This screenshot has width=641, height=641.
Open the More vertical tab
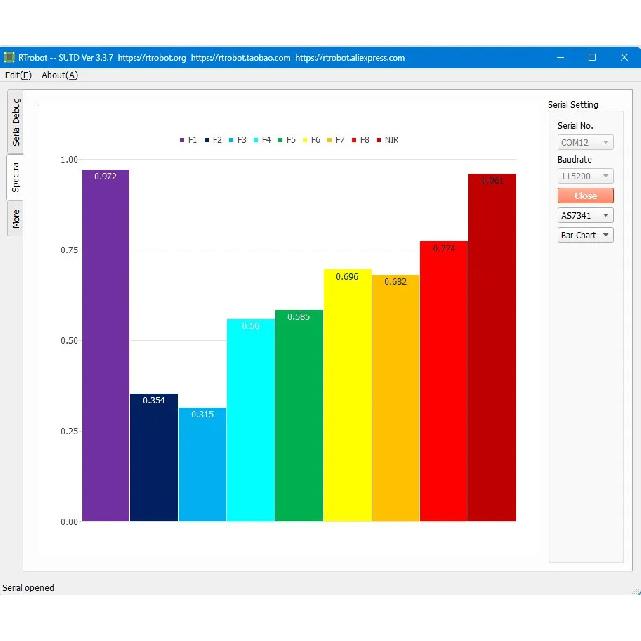click(16, 219)
